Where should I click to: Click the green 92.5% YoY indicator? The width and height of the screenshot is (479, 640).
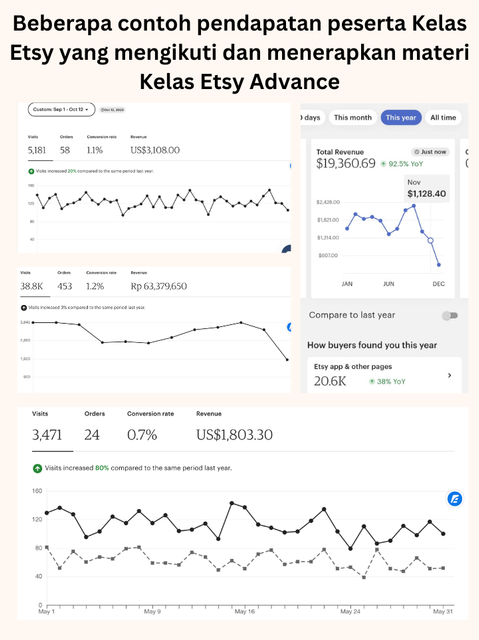click(402, 164)
